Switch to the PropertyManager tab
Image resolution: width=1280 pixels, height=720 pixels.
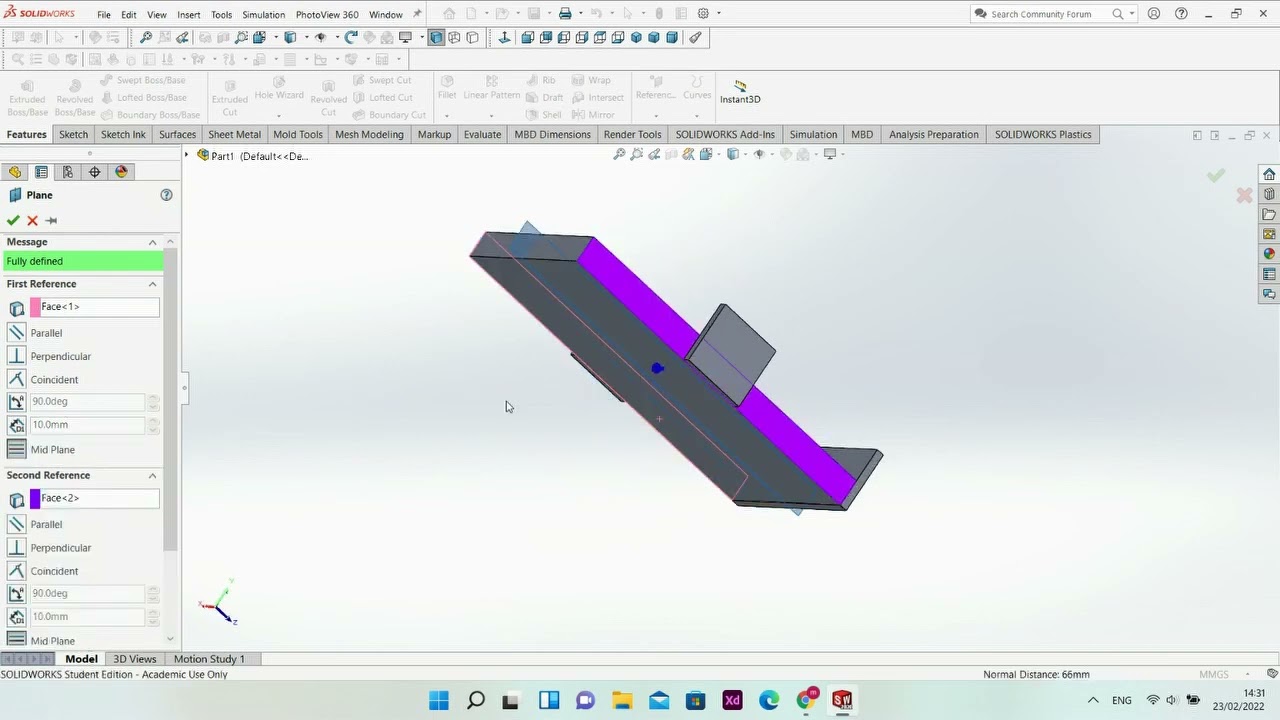[41, 172]
